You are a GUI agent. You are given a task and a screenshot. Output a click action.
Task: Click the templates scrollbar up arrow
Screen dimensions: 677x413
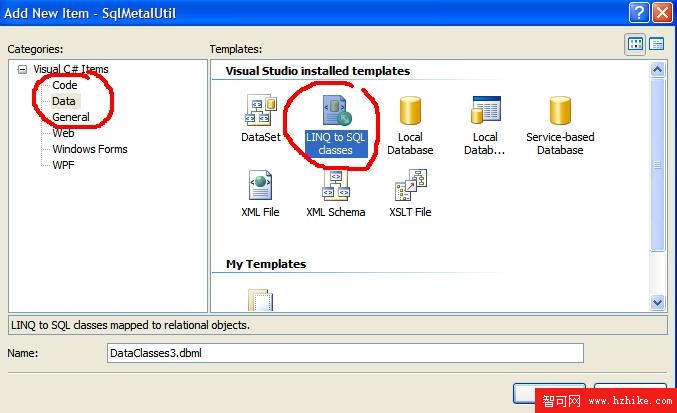pos(657,69)
